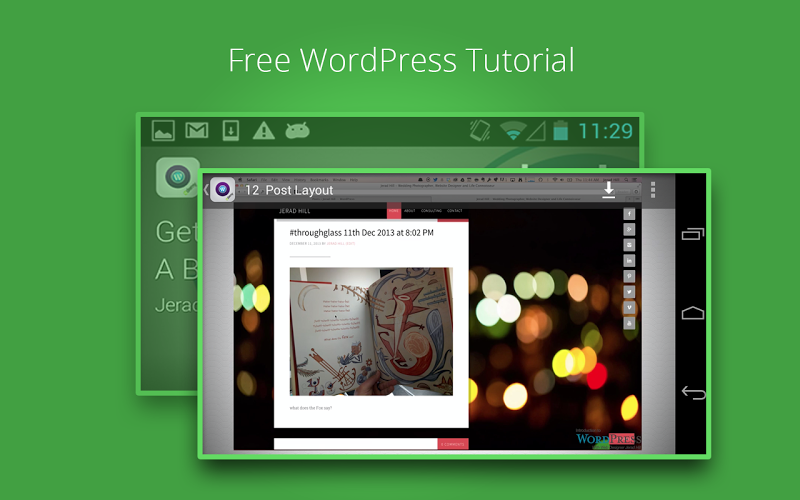
Task: Tap the warning triangle in the status bar
Action: (264, 131)
